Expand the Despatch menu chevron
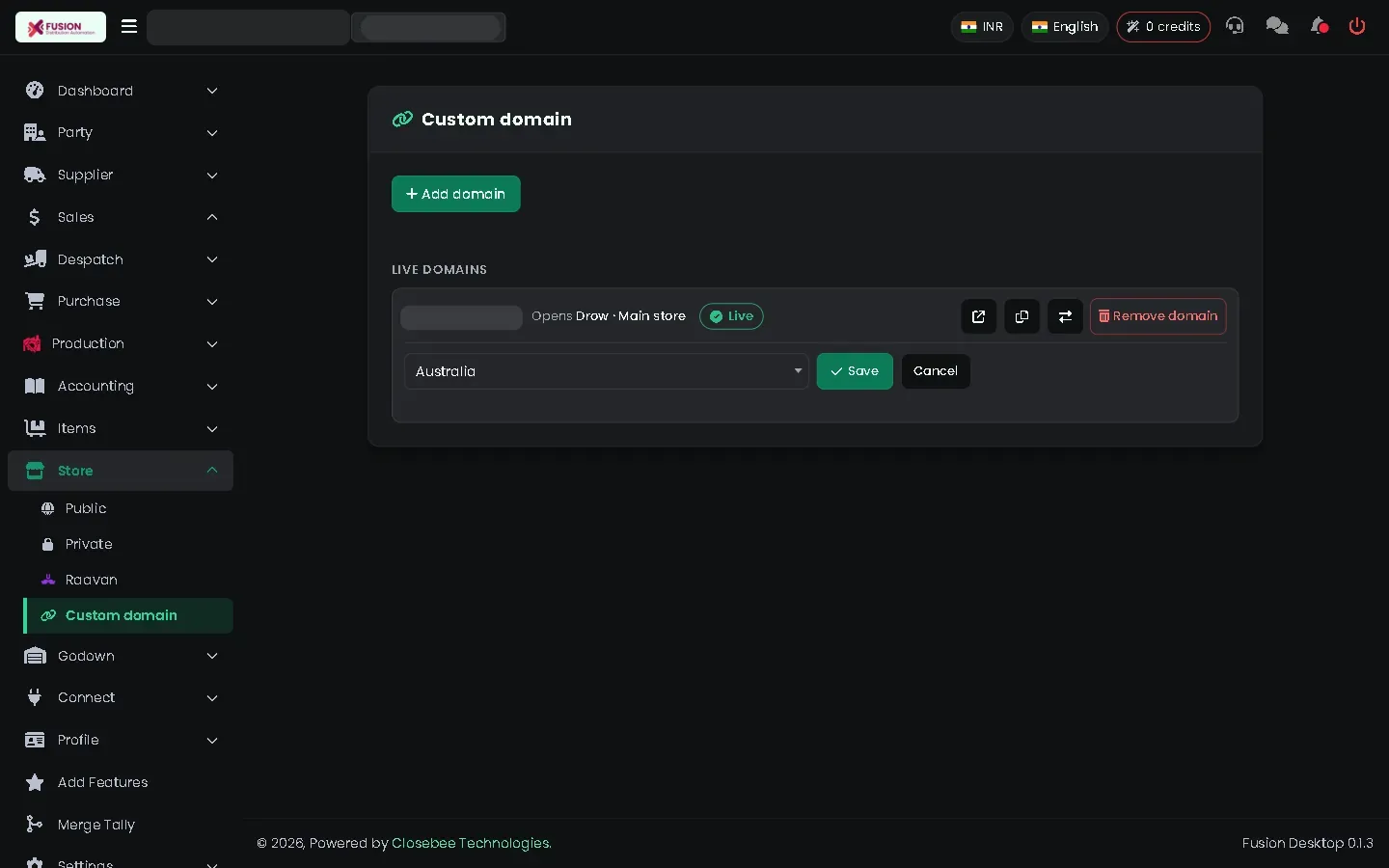This screenshot has width=1389, height=868. tap(212, 259)
